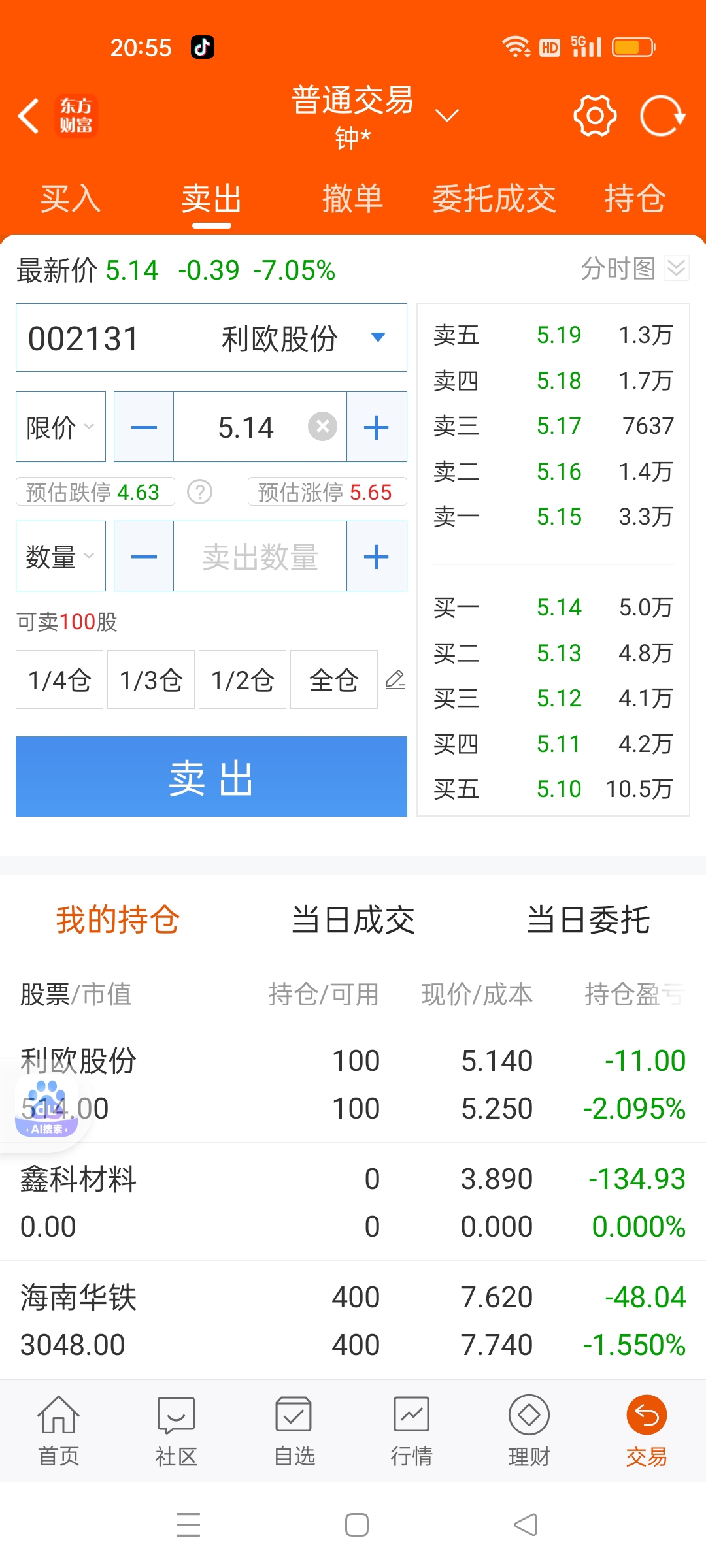Screen dimensions: 706x1568
Task: Decrease price with minus button
Action: click(x=144, y=427)
